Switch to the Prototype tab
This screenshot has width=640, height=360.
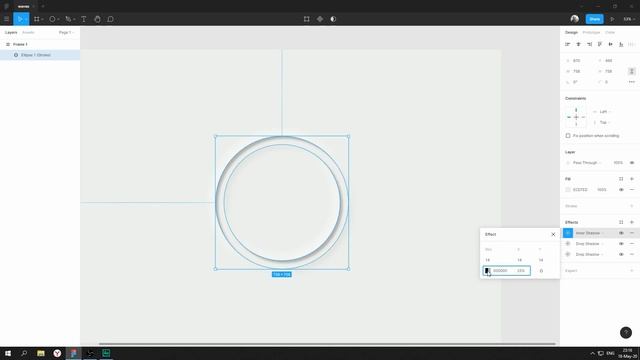tap(591, 32)
